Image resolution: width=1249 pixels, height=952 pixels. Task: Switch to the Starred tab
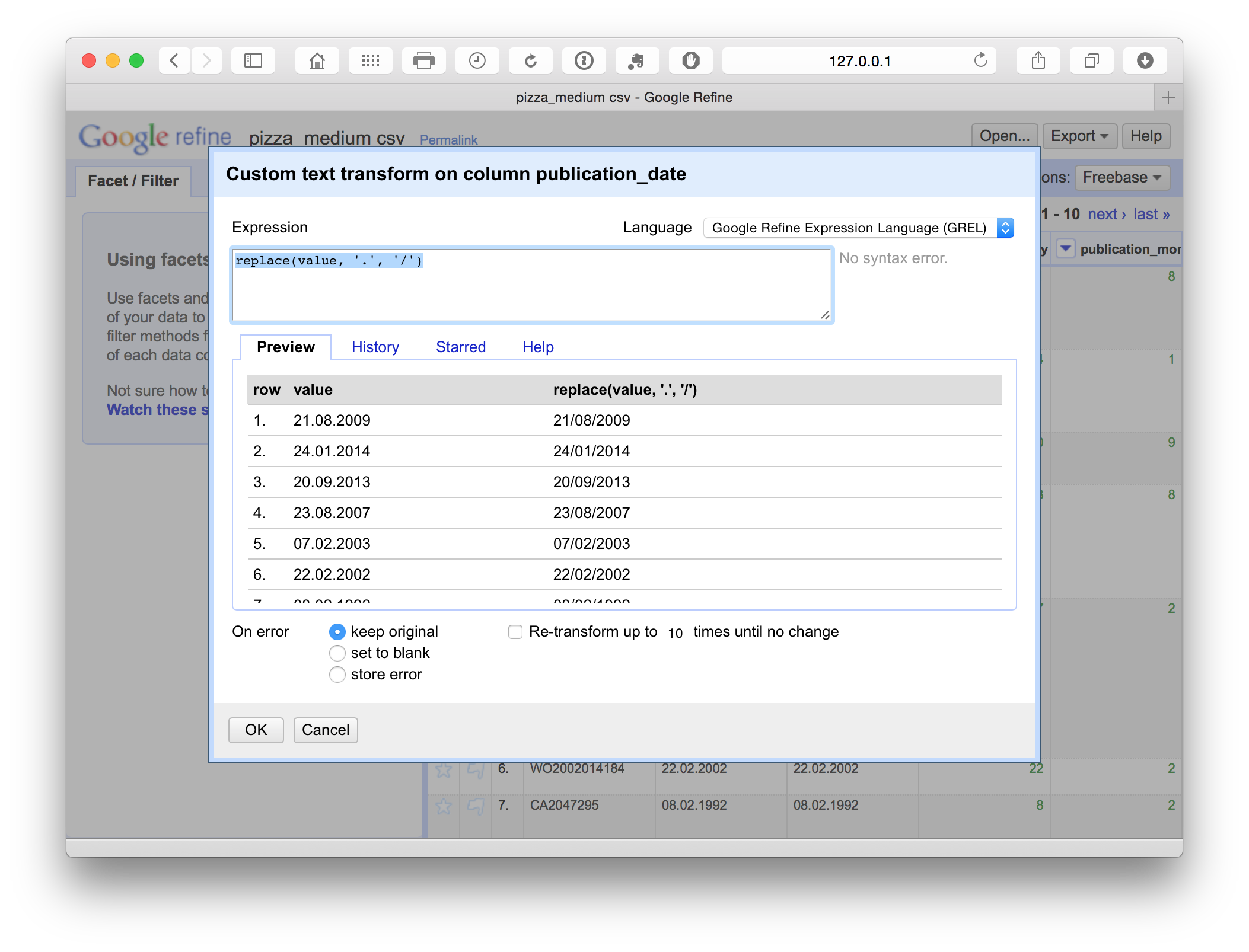point(460,347)
